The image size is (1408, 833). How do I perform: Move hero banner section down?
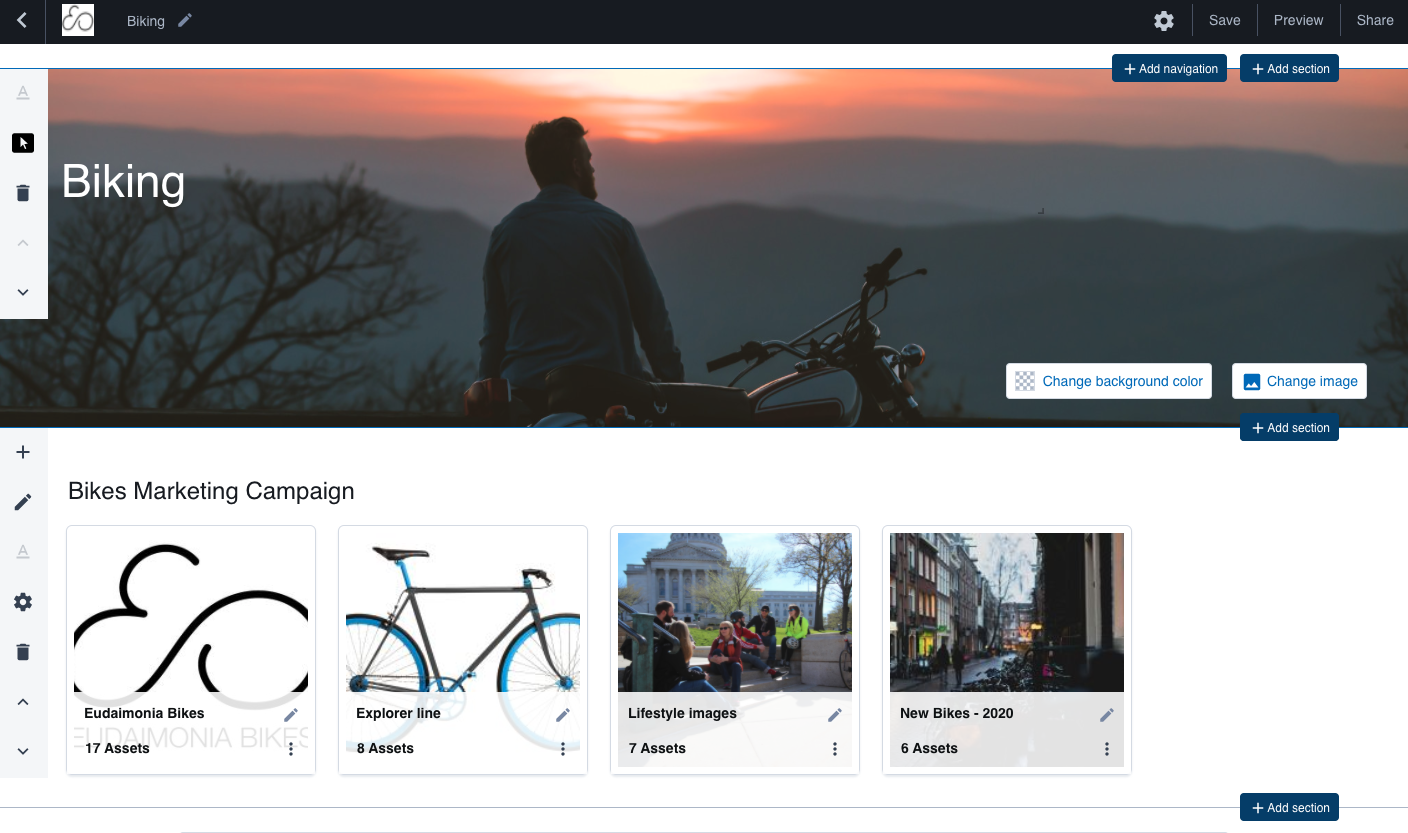(x=23, y=292)
